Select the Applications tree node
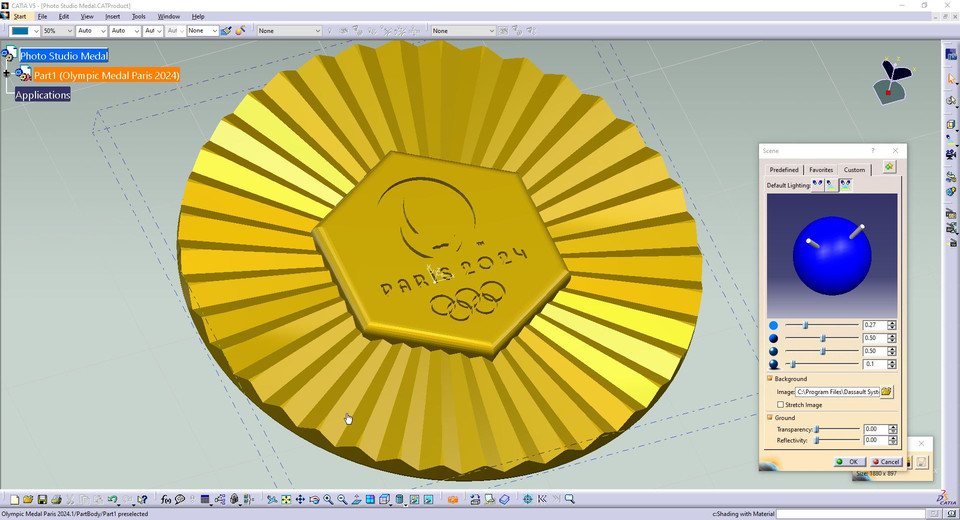This screenshot has width=960, height=520. 43,94
